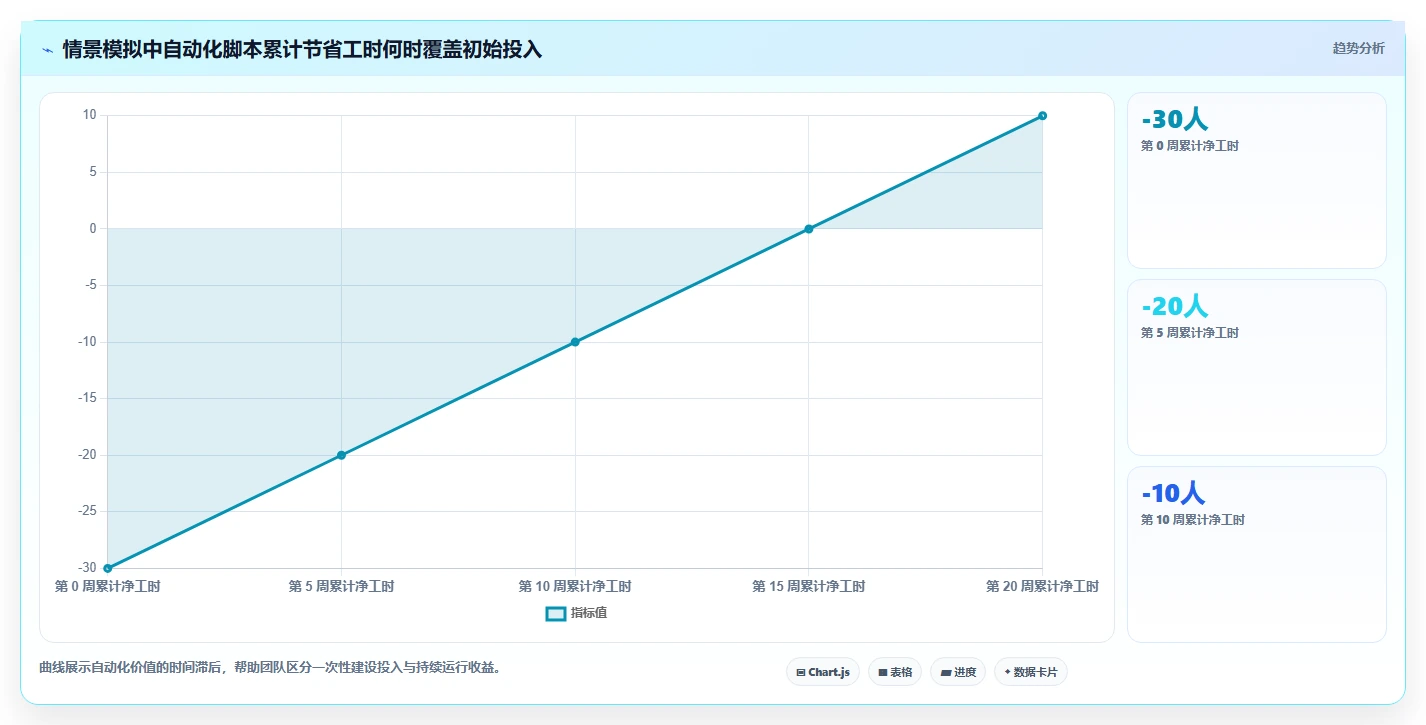1426x725 pixels.
Task: Toggle the 指标值 legend item
Action: (x=576, y=613)
